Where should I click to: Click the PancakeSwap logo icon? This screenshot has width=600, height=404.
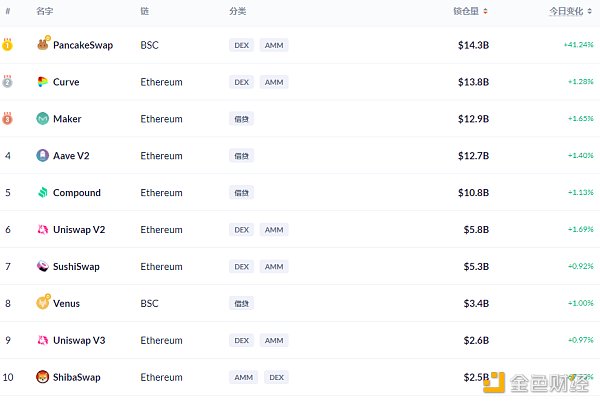click(43, 45)
